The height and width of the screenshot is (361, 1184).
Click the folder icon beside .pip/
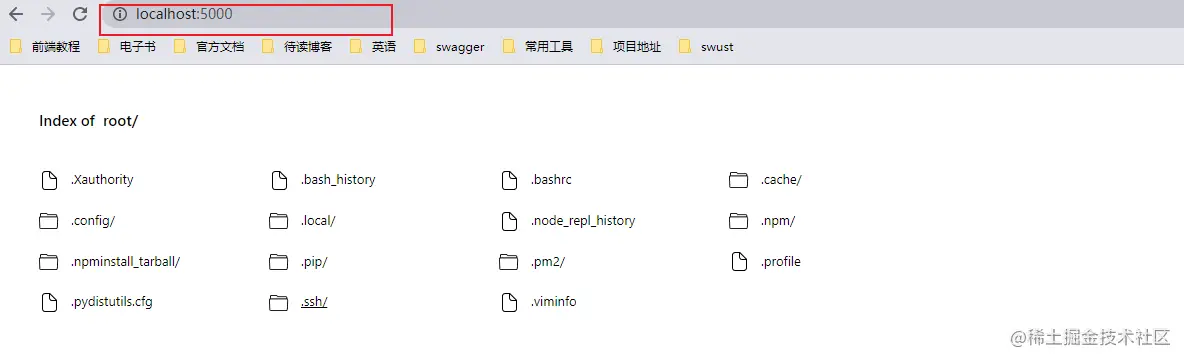[x=279, y=262]
